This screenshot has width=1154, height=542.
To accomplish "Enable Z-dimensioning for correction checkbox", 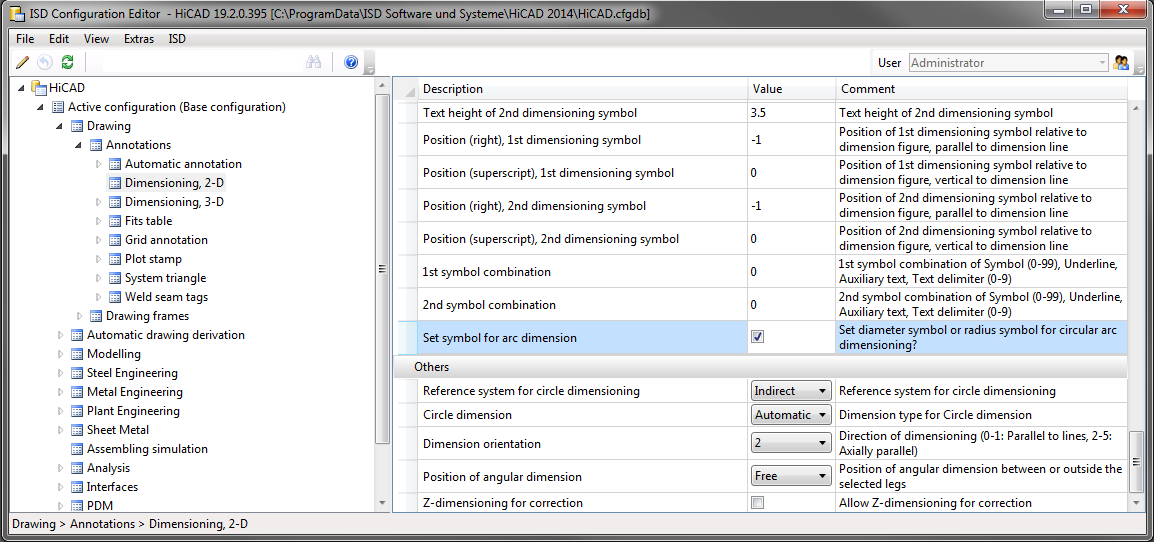I will point(757,503).
